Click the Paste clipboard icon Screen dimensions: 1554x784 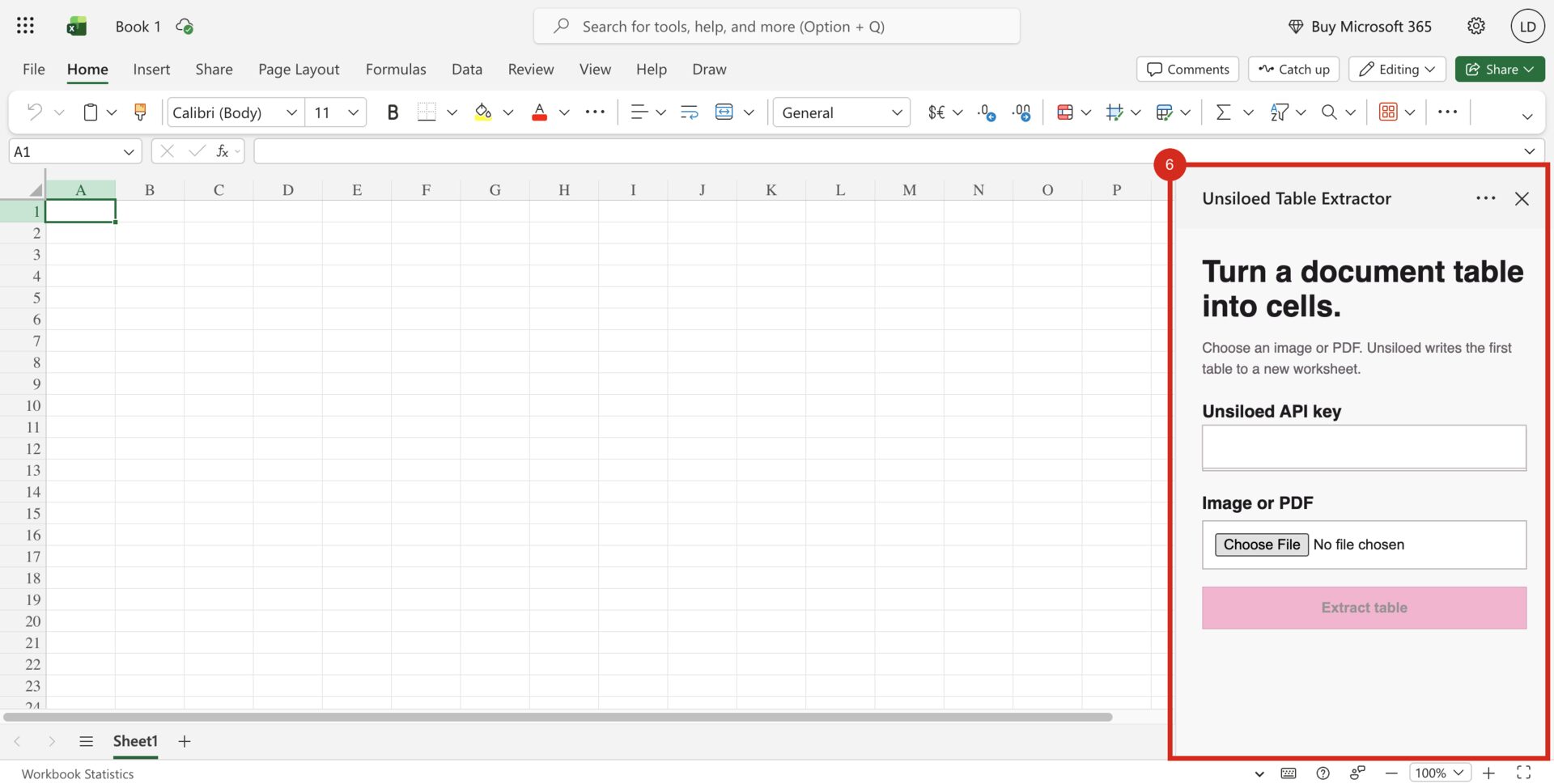click(91, 112)
